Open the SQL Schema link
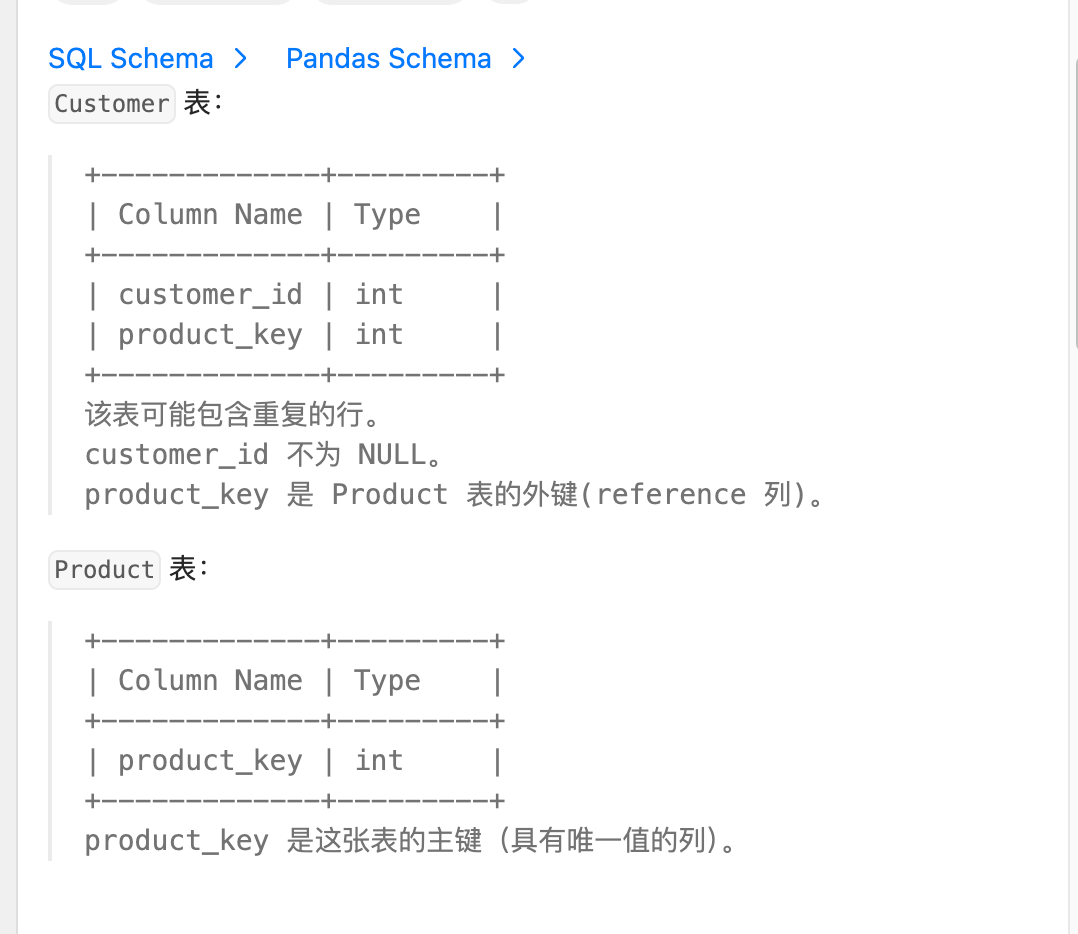1078x934 pixels. pos(130,59)
